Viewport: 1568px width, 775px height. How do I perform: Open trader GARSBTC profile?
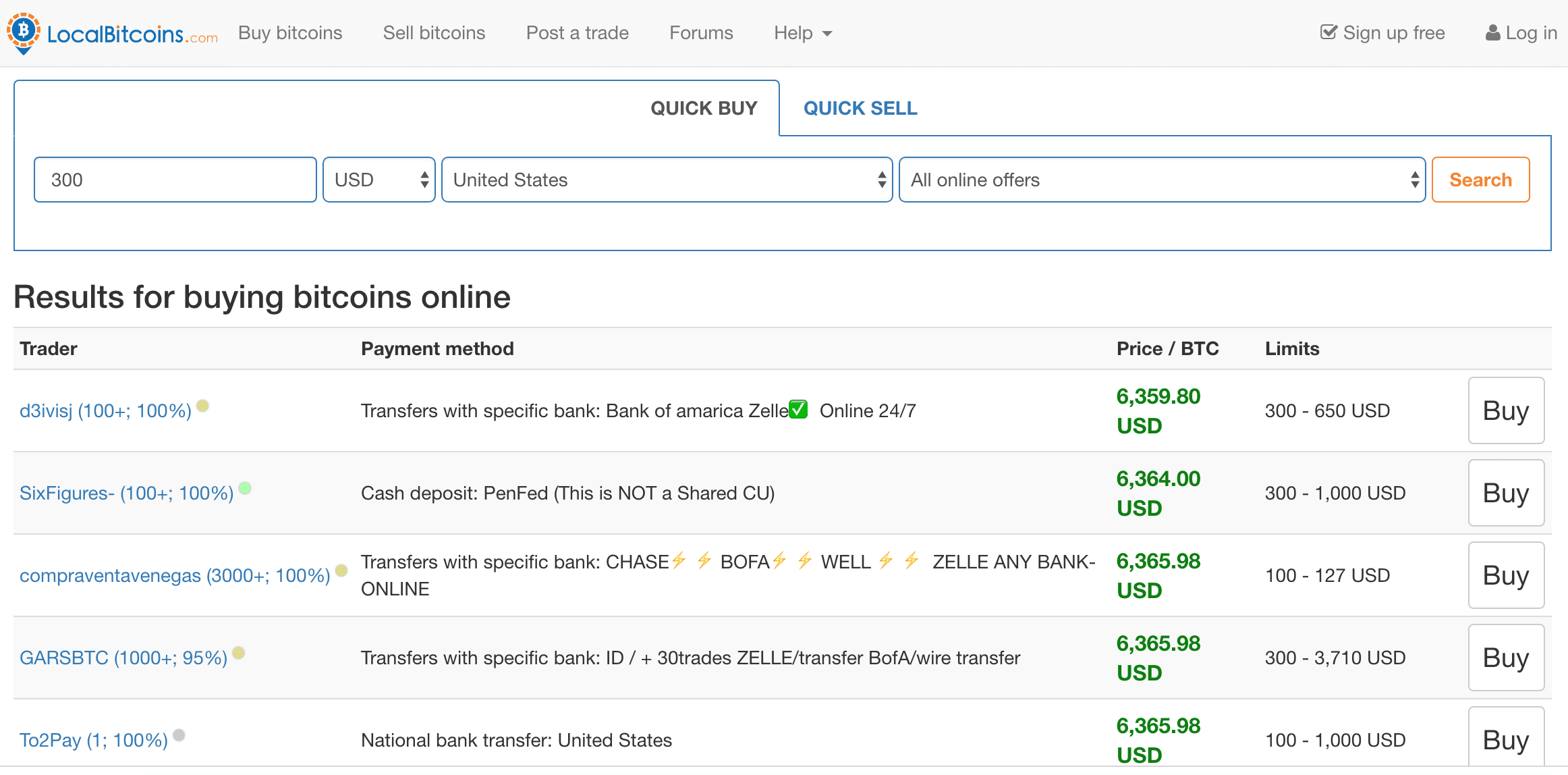pyautogui.click(x=123, y=658)
